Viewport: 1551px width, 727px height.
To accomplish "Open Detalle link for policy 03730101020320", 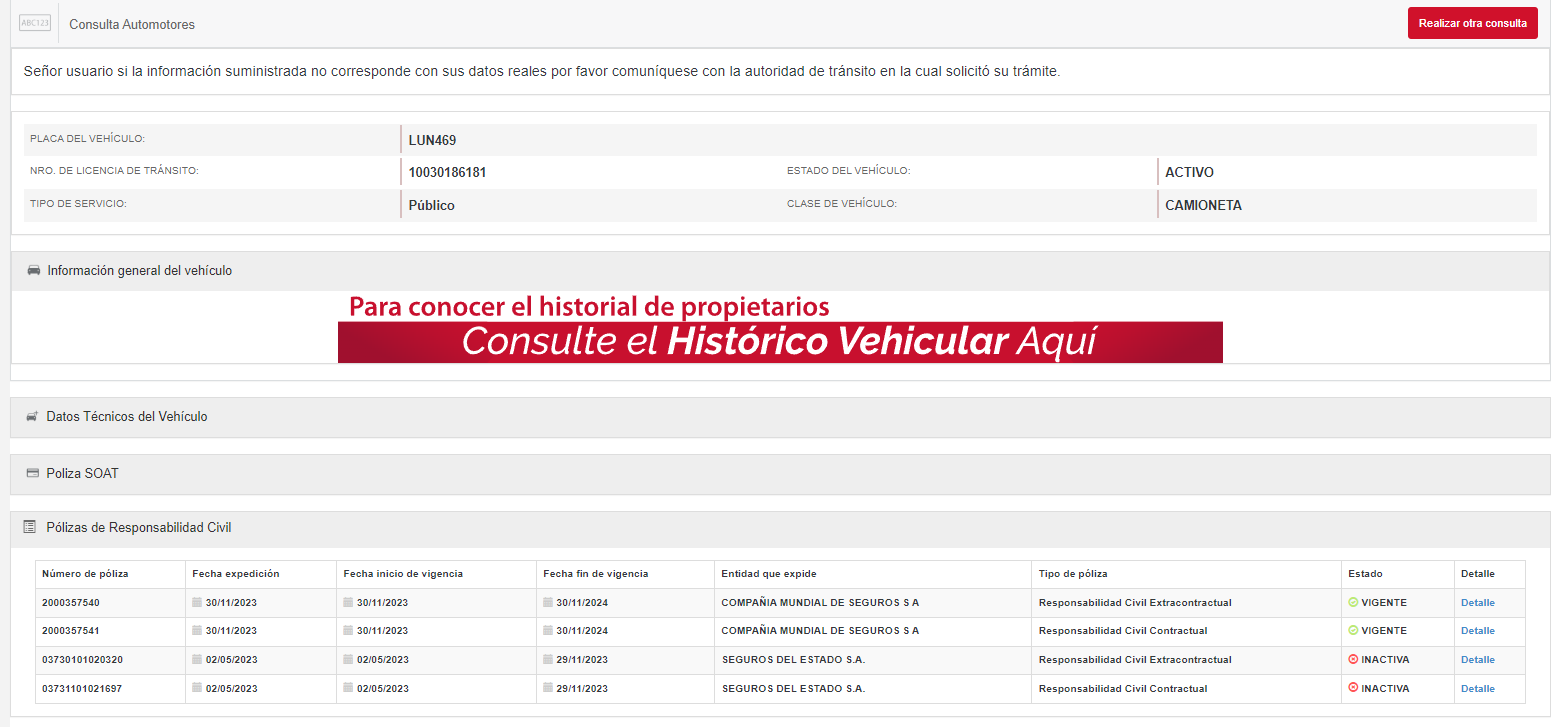I will (x=1477, y=660).
